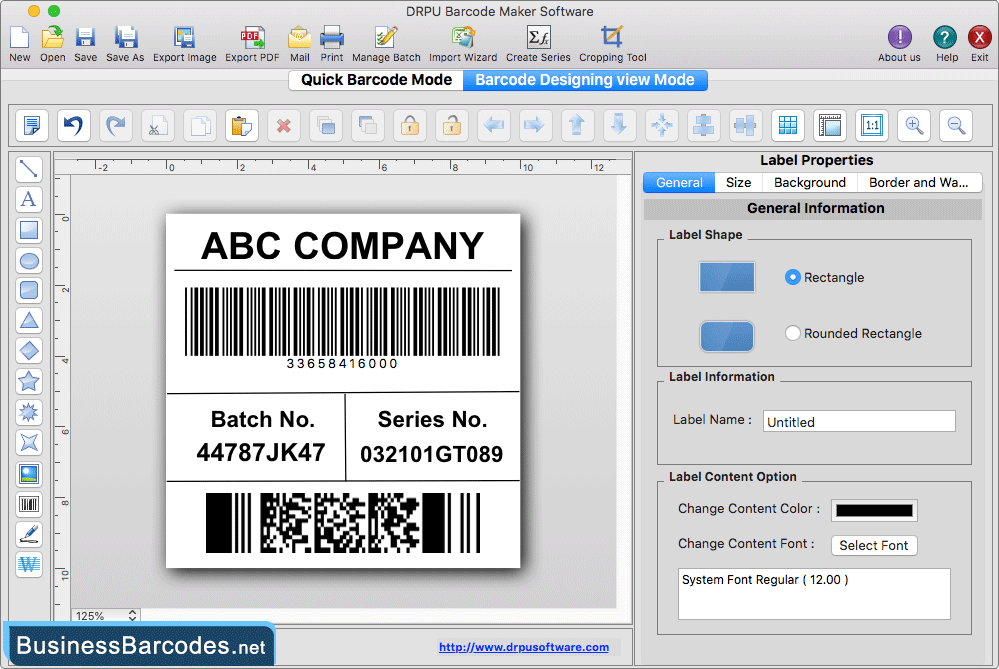Click the Select Font button

coord(874,545)
